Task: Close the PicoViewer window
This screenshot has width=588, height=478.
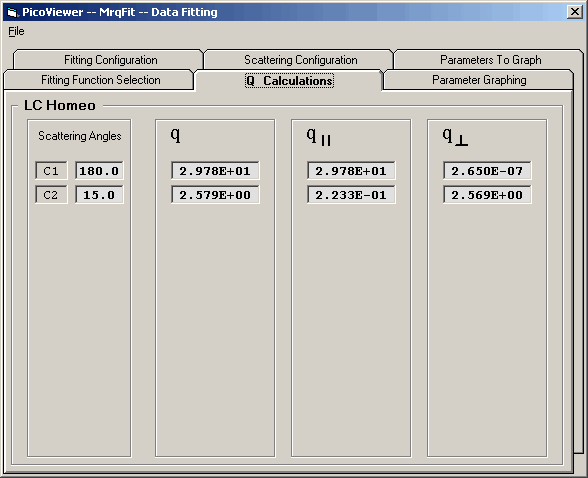Action: coord(574,12)
